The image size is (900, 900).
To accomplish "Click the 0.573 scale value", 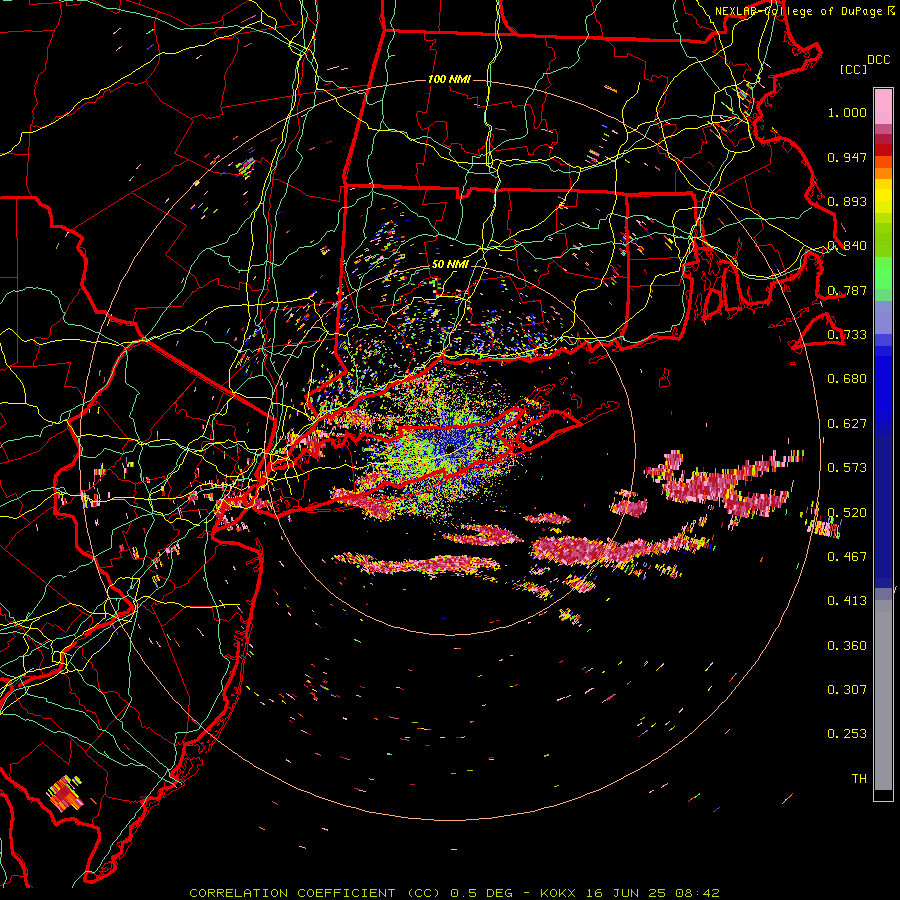I will coord(847,468).
